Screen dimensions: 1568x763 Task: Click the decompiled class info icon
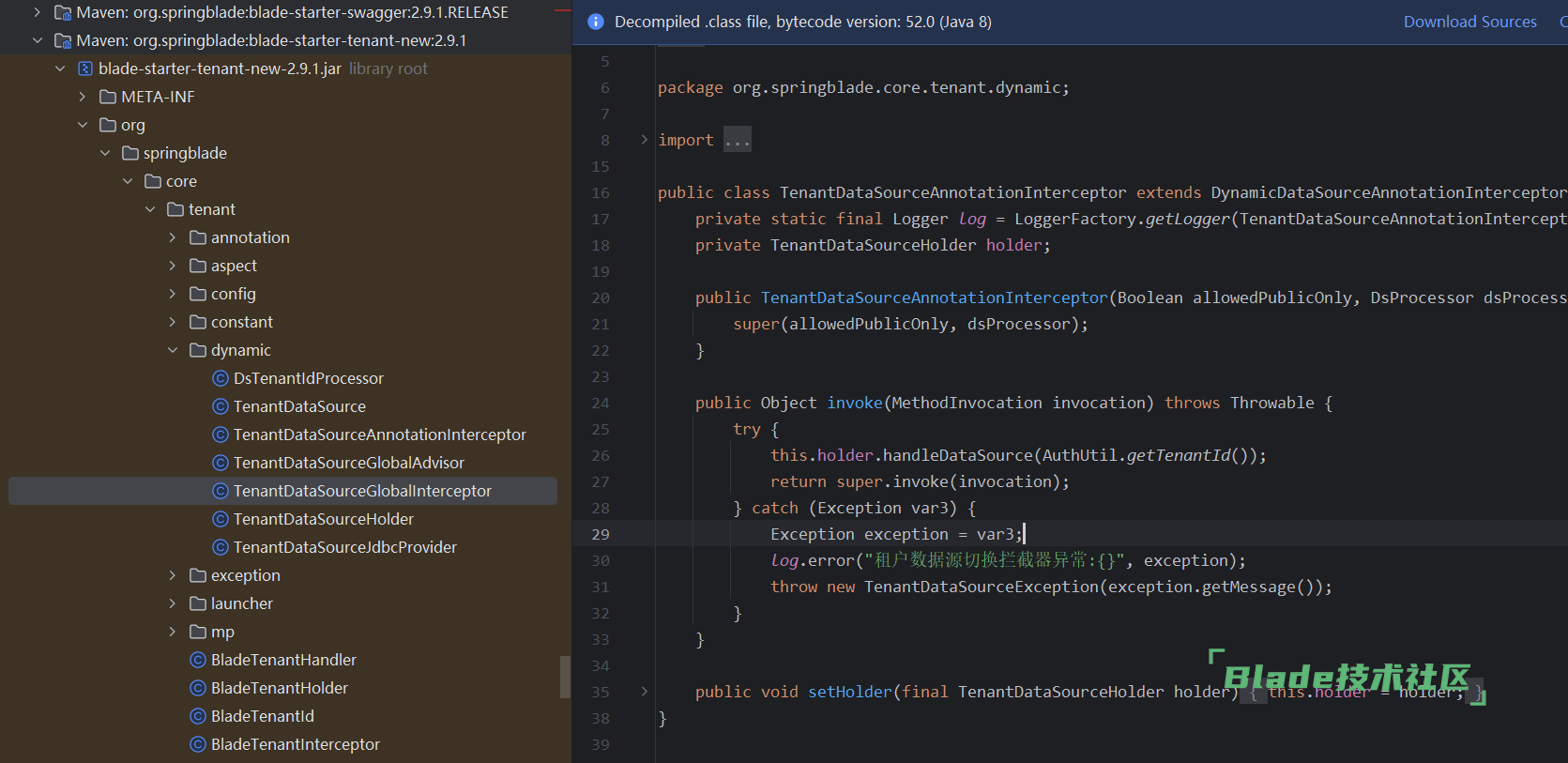[595, 22]
